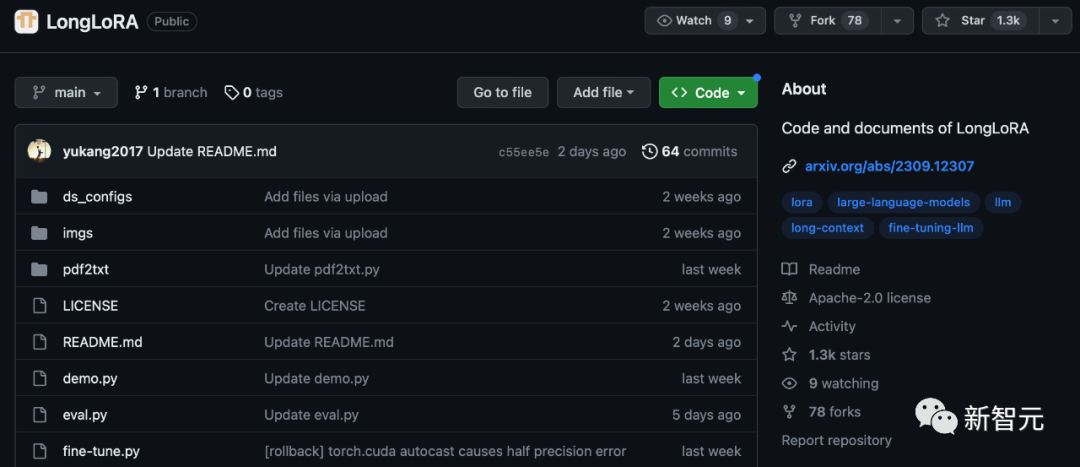Expand the green Code dropdown
This screenshot has height=467, width=1080.
[708, 93]
